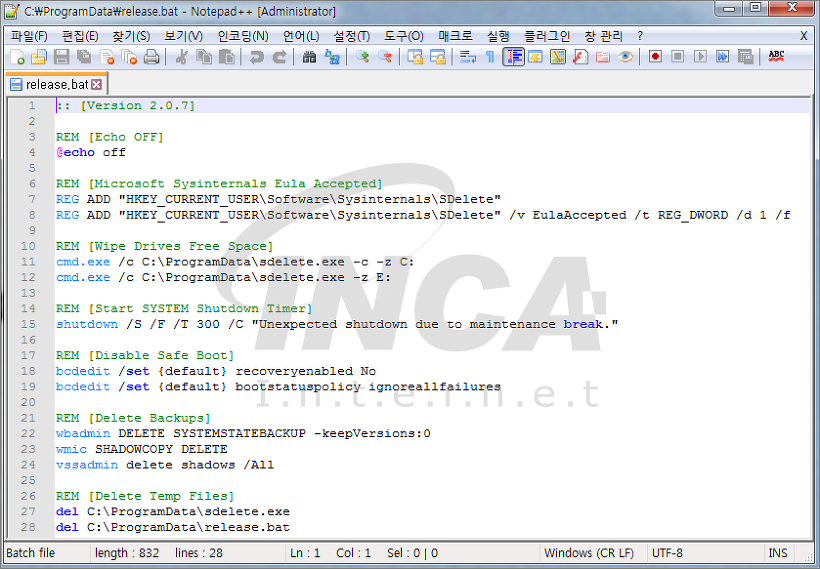This screenshot has width=820, height=569.
Task: Paste from clipboard toolbar icon
Action: point(226,56)
